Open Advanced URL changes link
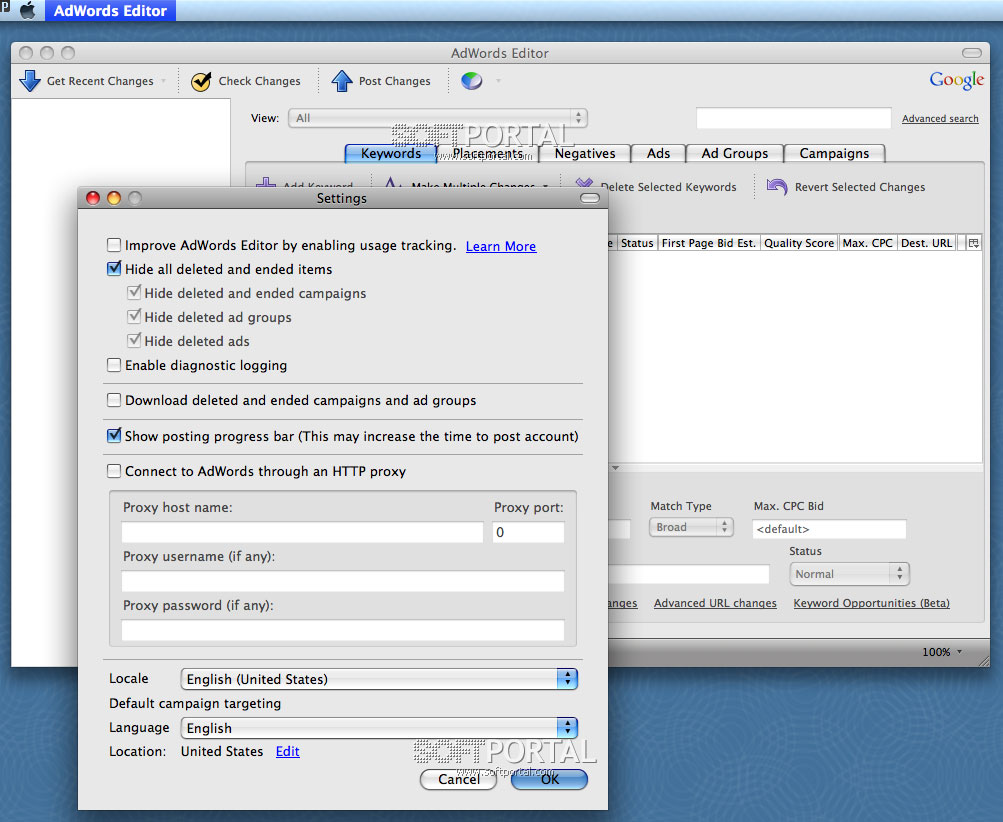Viewport: 1003px width, 822px height. pos(715,603)
